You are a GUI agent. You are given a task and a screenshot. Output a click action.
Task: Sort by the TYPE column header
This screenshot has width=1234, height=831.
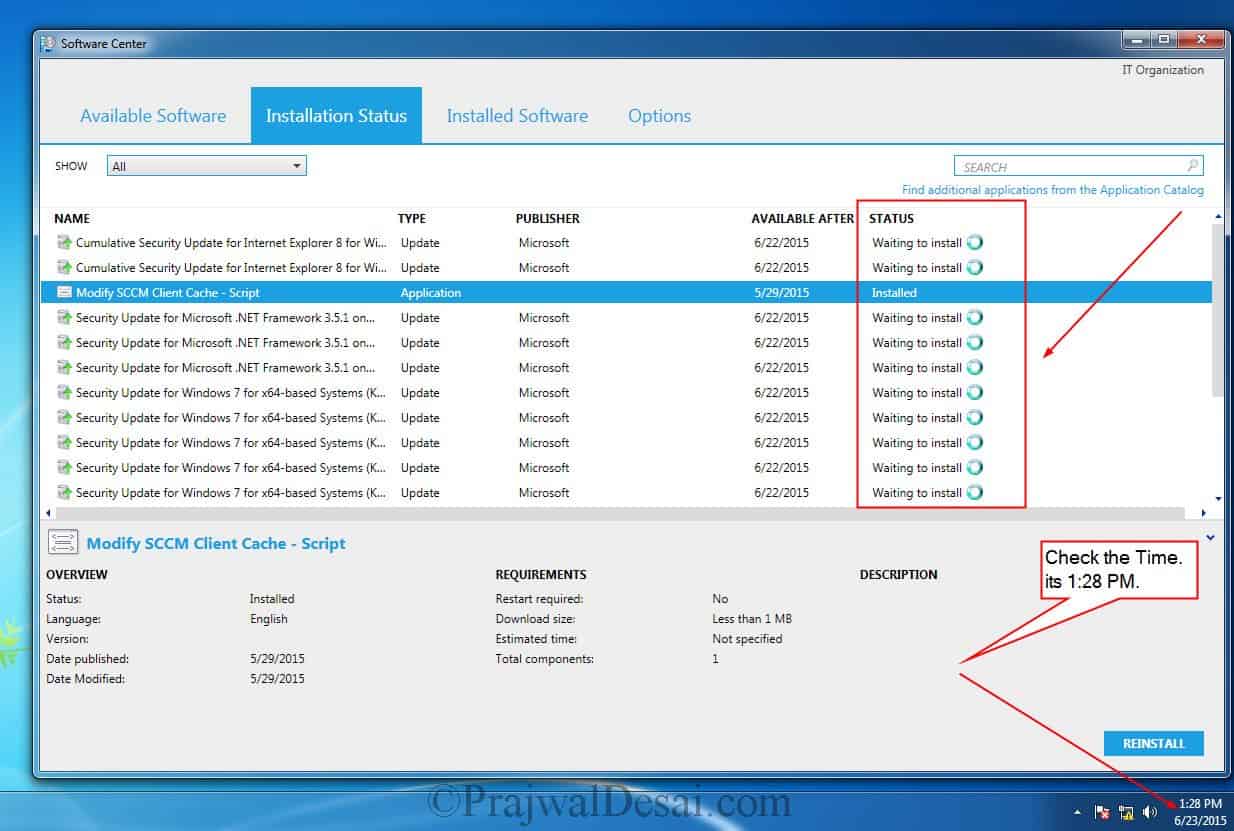tap(411, 218)
